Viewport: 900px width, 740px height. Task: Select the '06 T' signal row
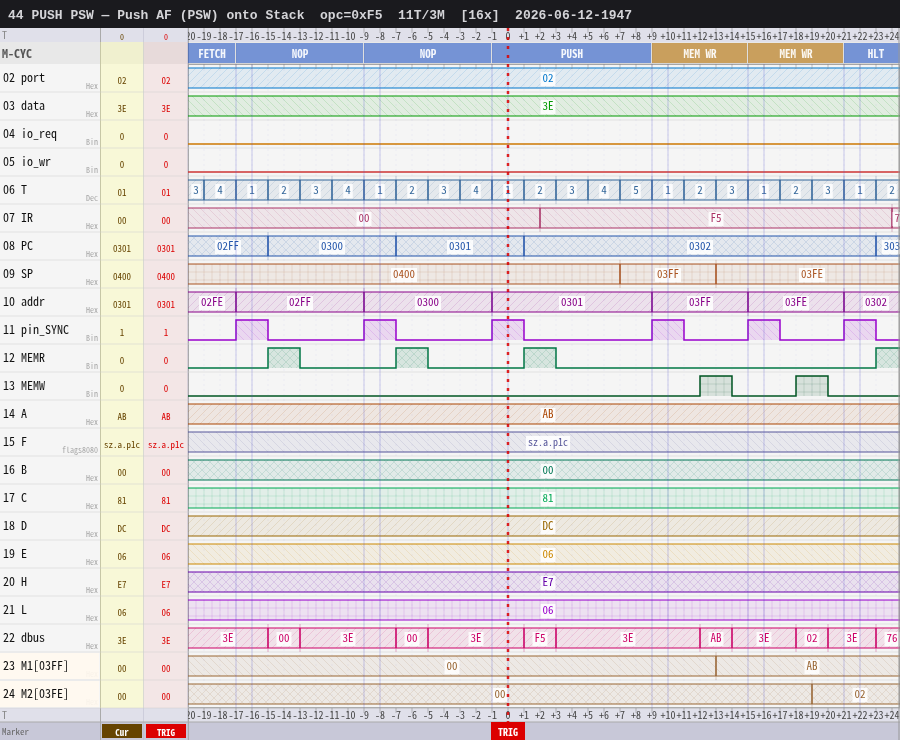450,190
